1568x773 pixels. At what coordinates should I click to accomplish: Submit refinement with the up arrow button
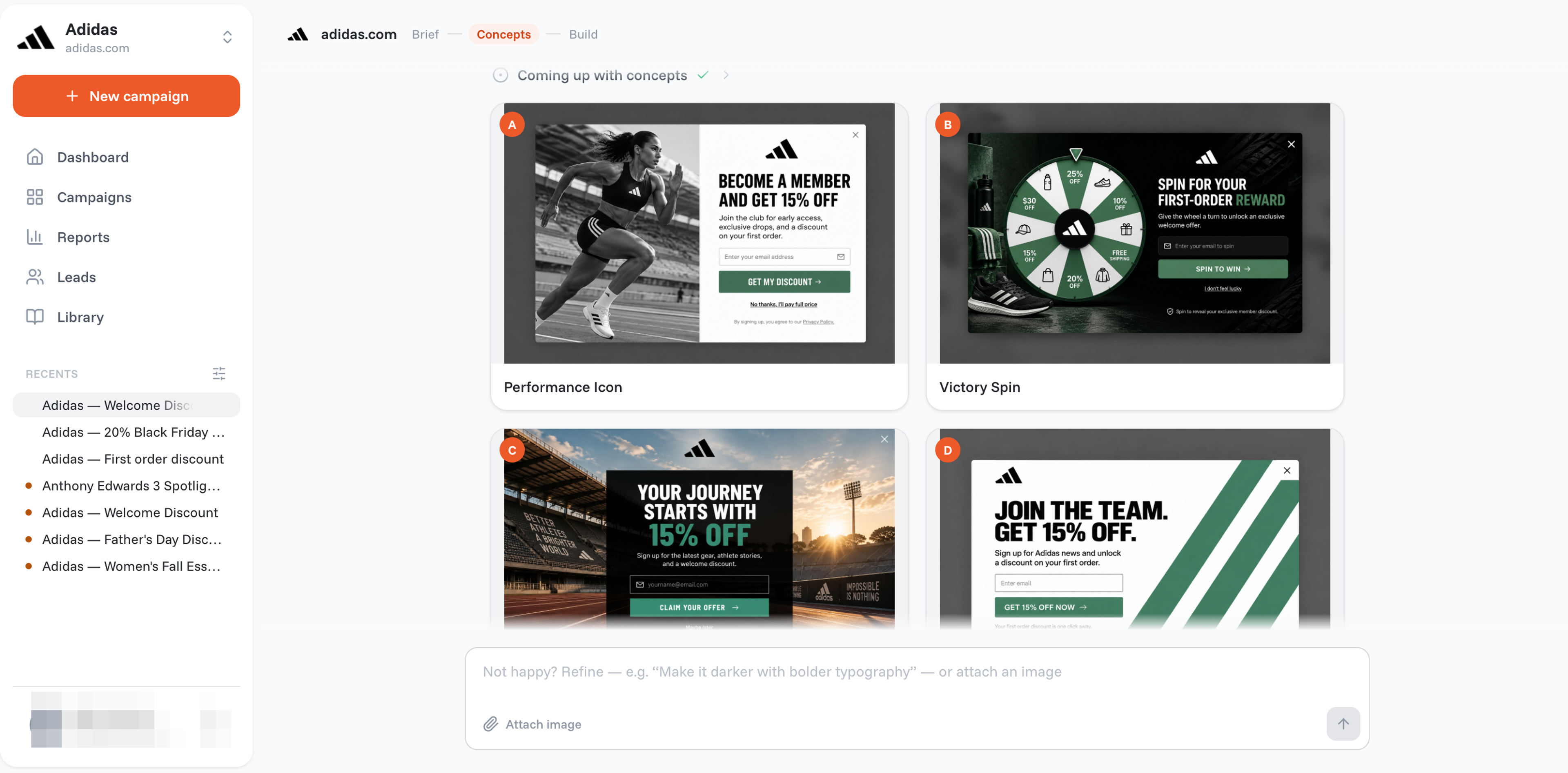tap(1343, 723)
